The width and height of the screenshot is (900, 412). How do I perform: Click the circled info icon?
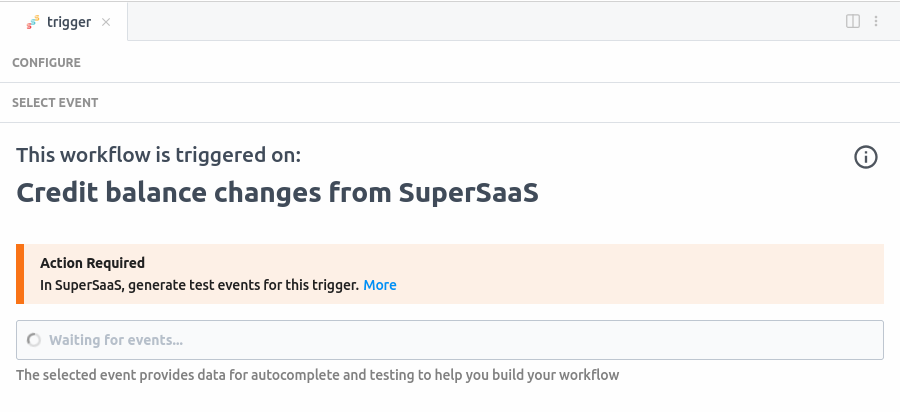pos(866,157)
